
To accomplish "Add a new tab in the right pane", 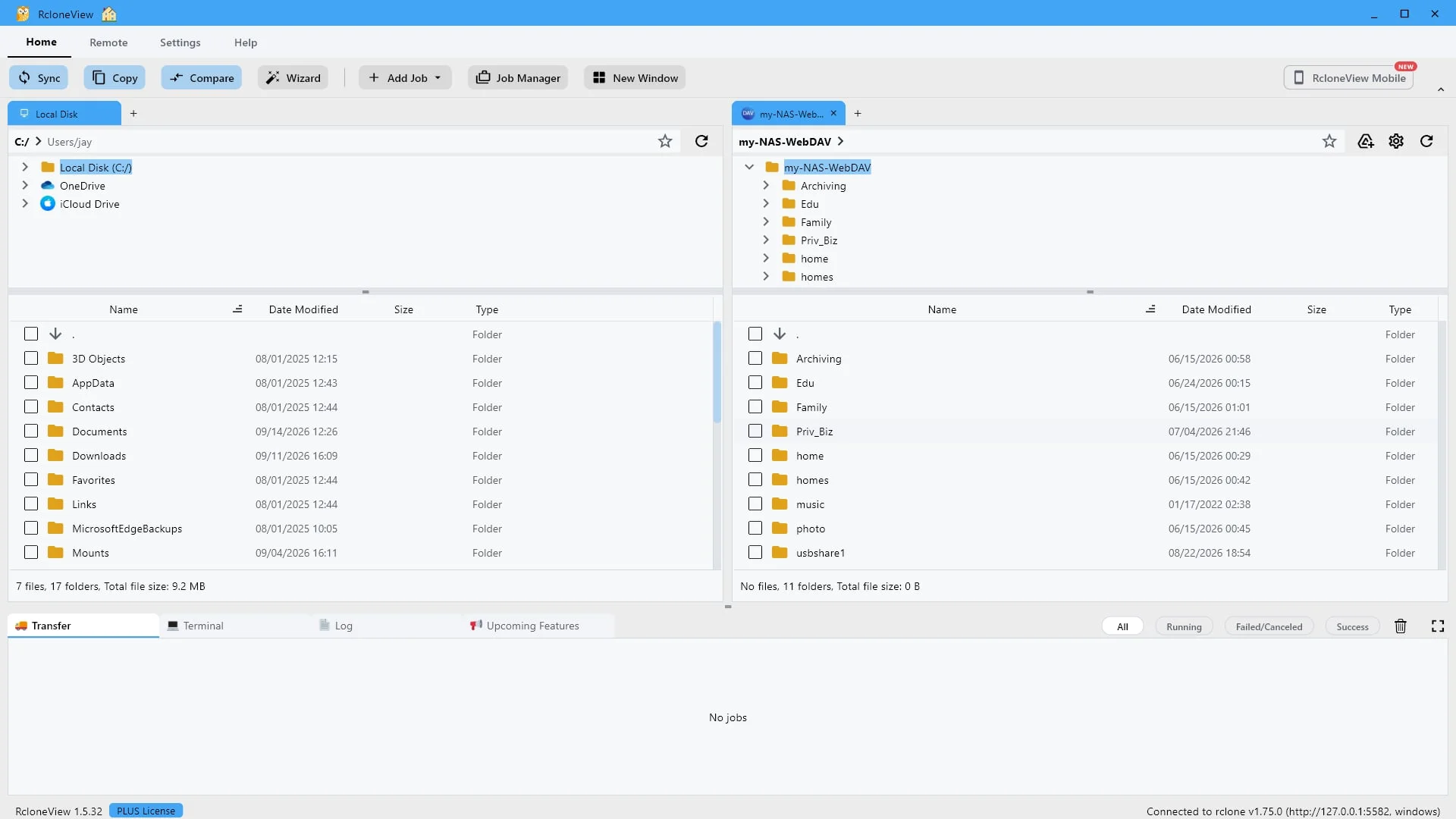I will click(x=858, y=113).
